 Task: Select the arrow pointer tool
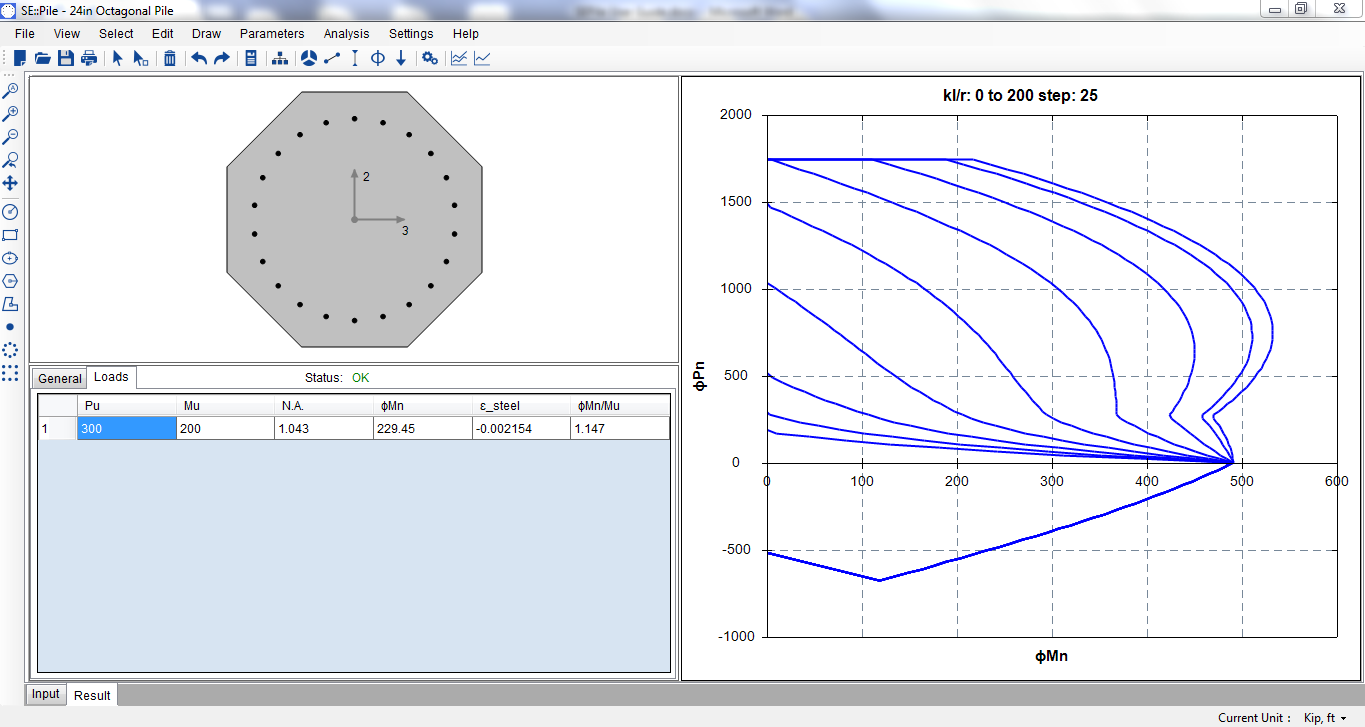point(117,58)
